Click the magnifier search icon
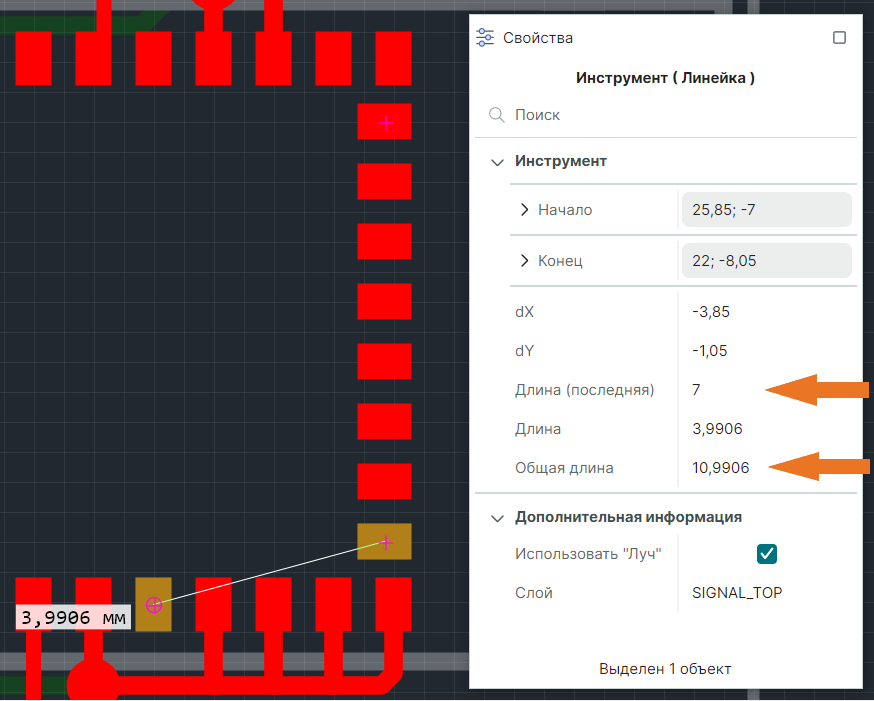Image resolution: width=874 pixels, height=701 pixels. pyautogui.click(x=496, y=115)
